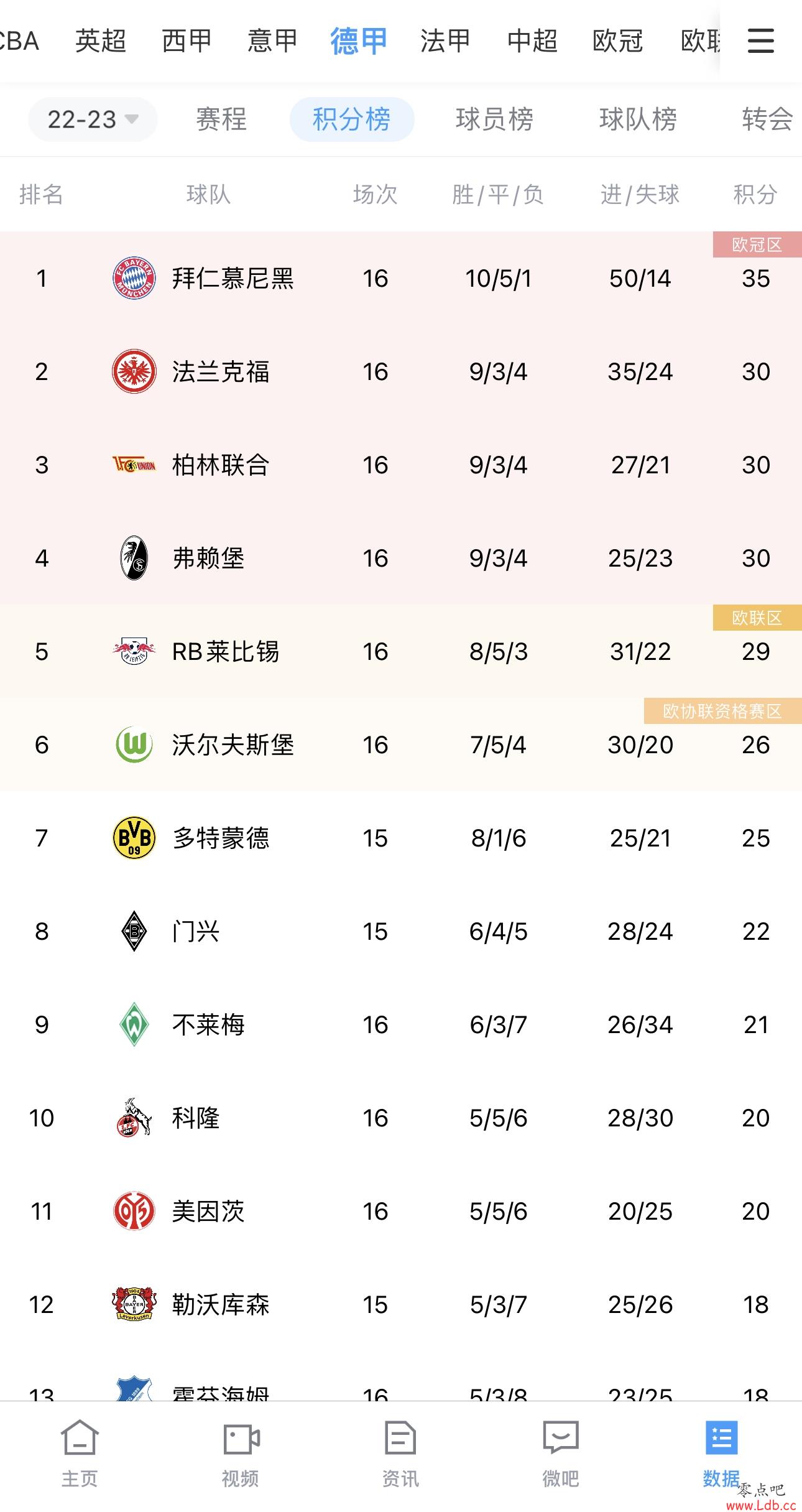Open the 球队榜 team rankings tab
Screen dimensions: 802x1512
coord(638,119)
